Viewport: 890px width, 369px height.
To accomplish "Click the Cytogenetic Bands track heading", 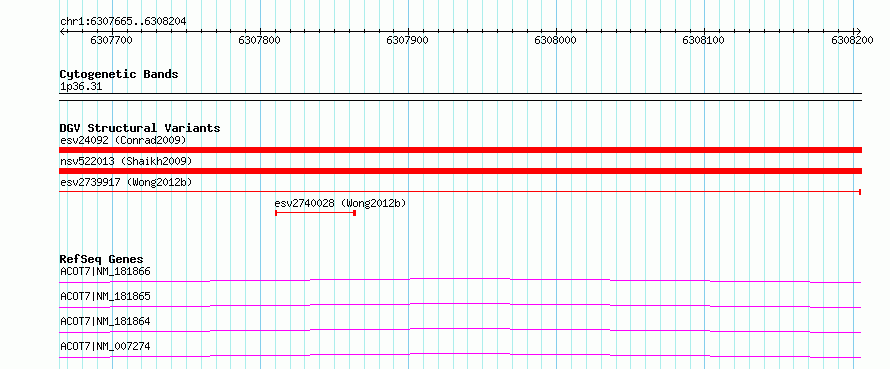I will tap(119, 74).
